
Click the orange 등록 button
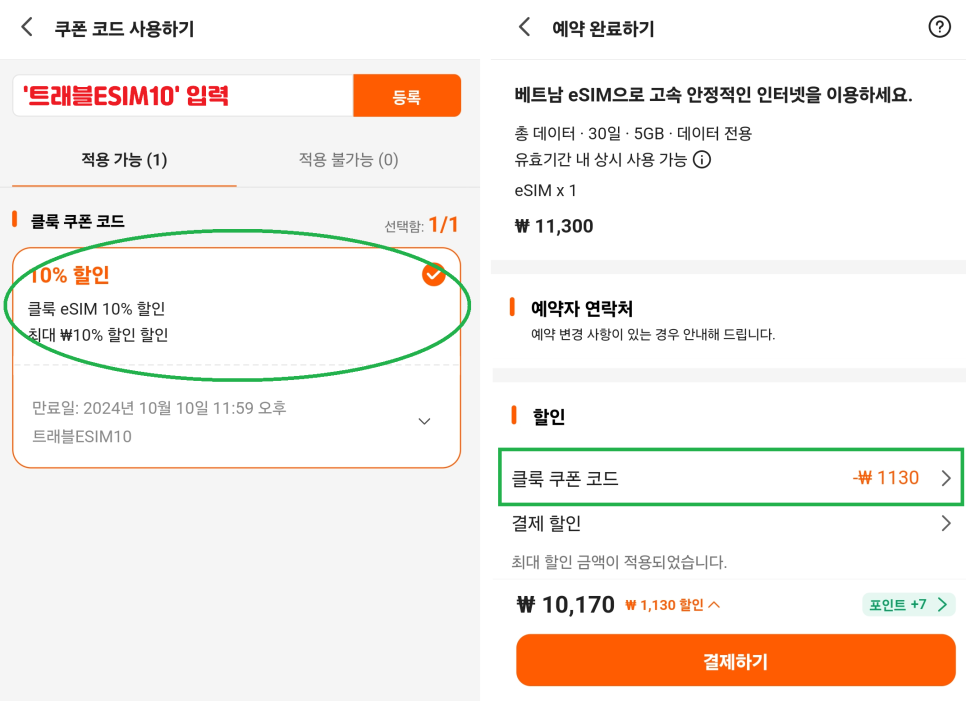(407, 96)
